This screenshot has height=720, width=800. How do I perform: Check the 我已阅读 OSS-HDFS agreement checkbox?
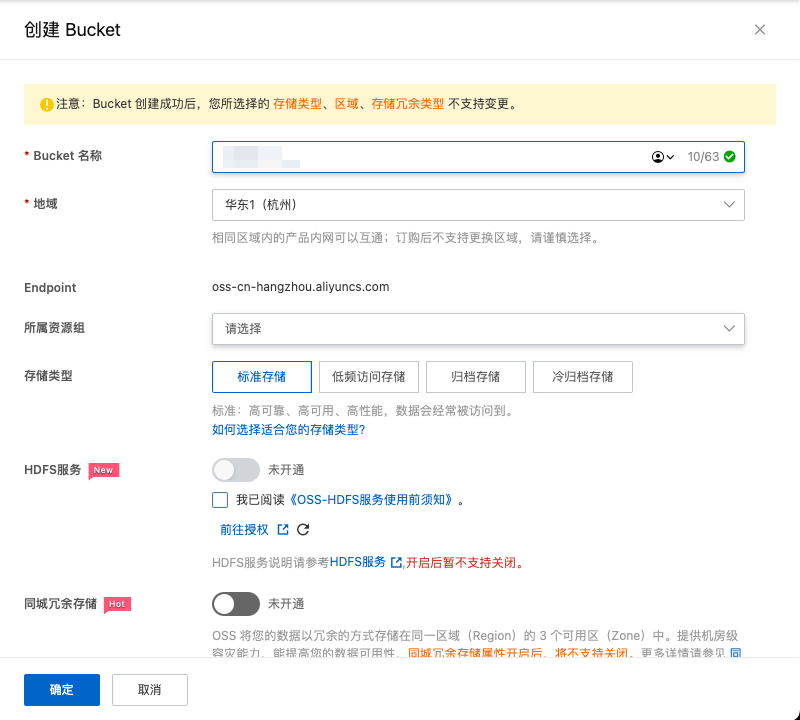[220, 500]
